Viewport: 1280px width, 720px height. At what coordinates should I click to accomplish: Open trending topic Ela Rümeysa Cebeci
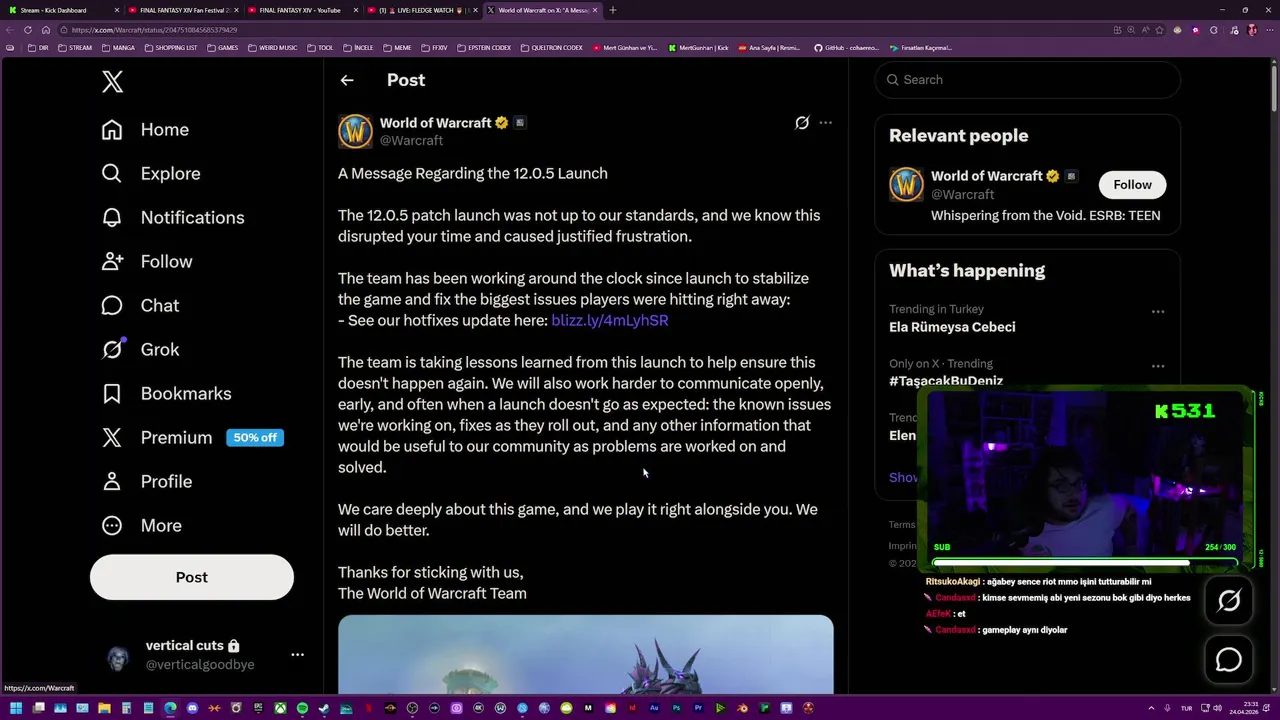pos(952,327)
